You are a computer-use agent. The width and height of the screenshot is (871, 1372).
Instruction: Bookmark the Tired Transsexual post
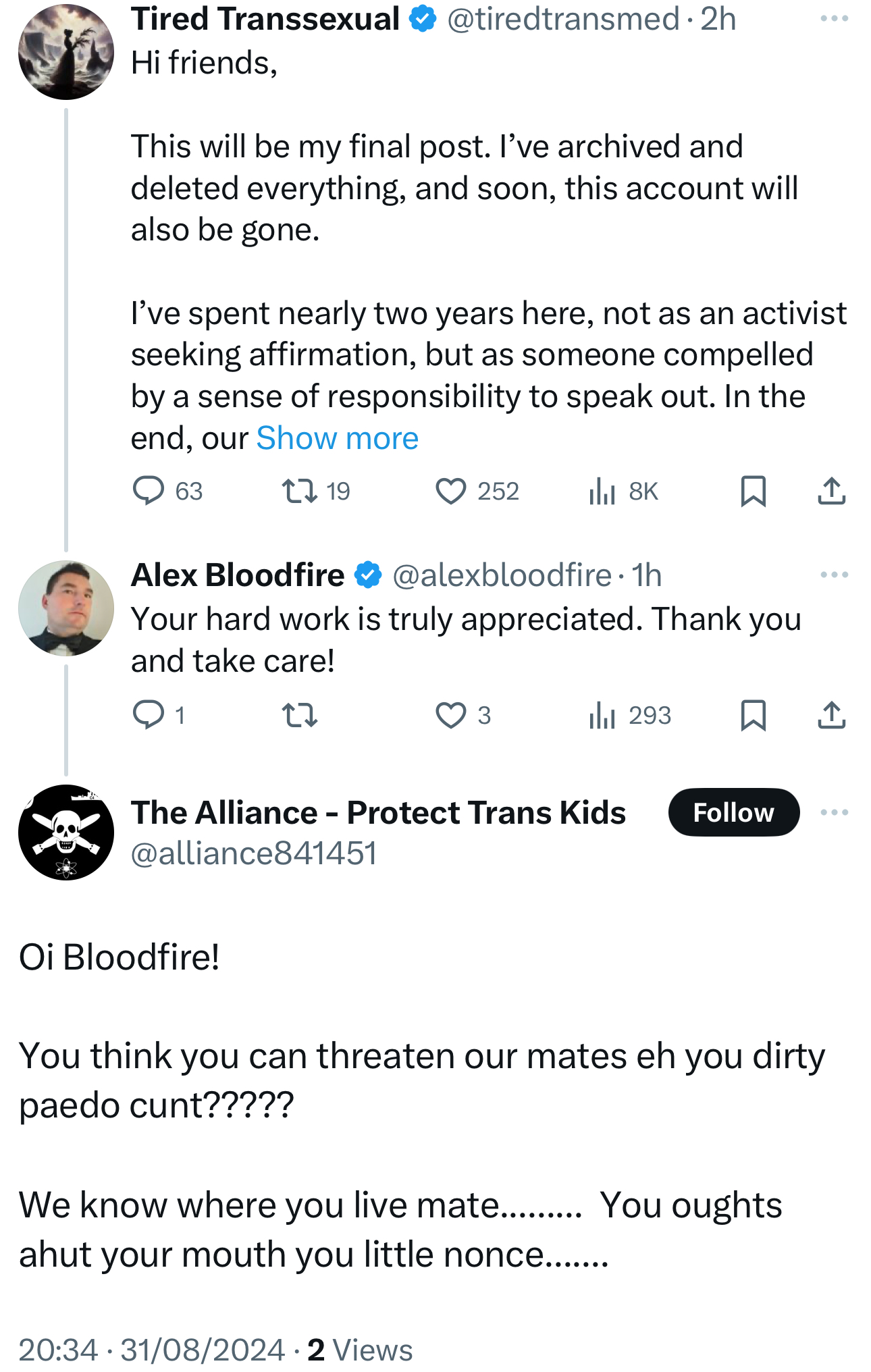[753, 491]
